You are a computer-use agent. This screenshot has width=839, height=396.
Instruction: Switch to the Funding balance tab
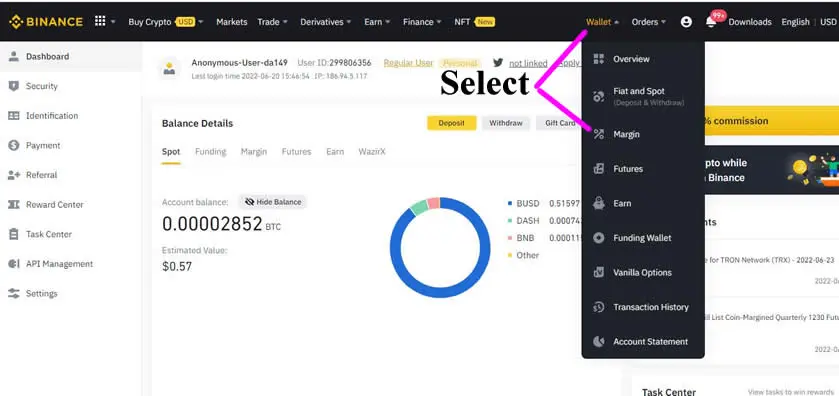210,152
